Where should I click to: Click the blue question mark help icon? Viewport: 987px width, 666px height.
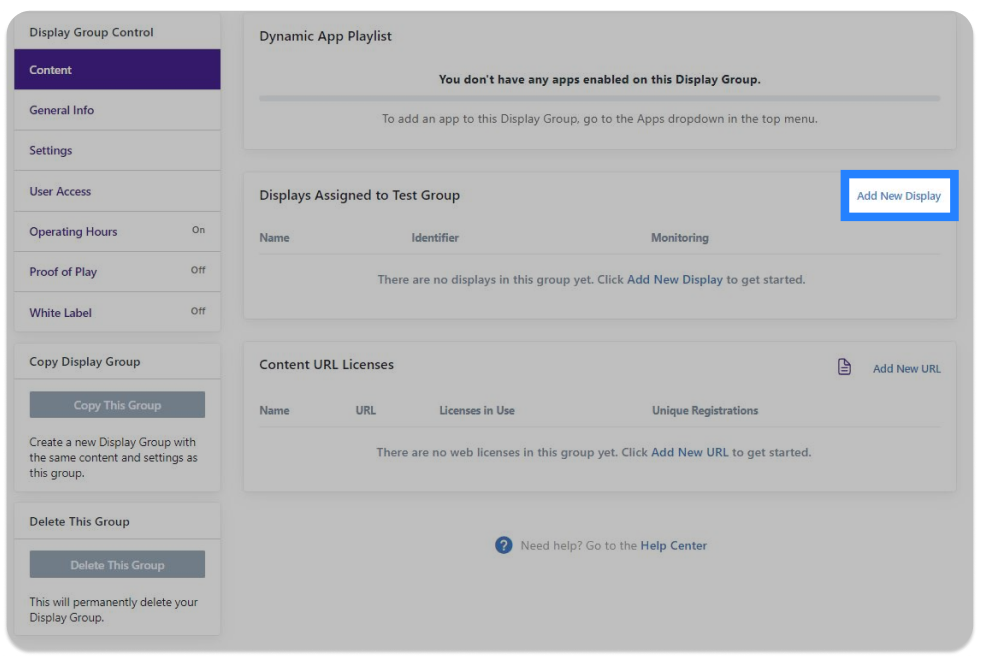[x=504, y=545]
